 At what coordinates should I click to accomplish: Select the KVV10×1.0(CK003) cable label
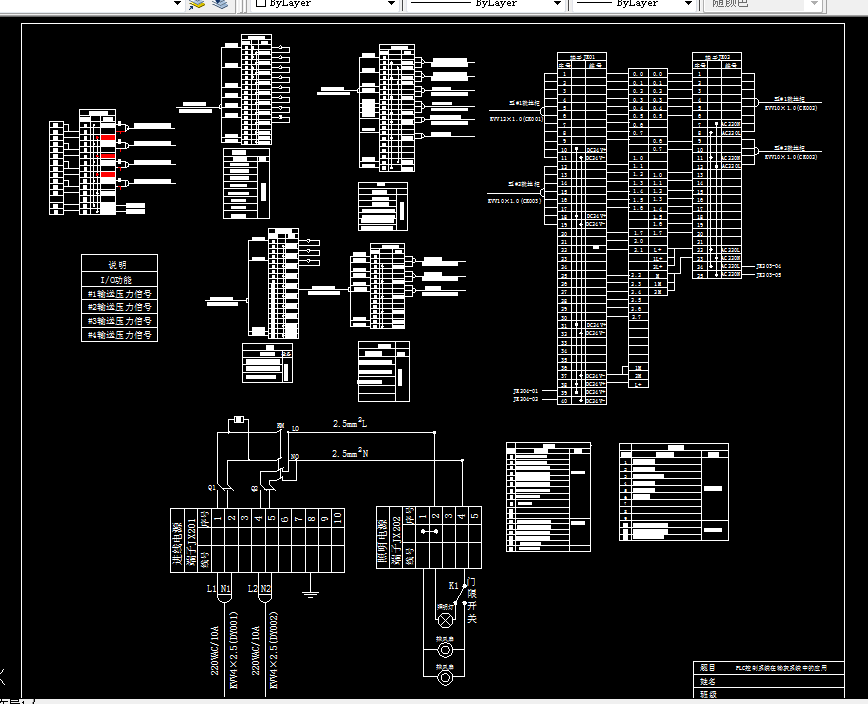(514, 201)
